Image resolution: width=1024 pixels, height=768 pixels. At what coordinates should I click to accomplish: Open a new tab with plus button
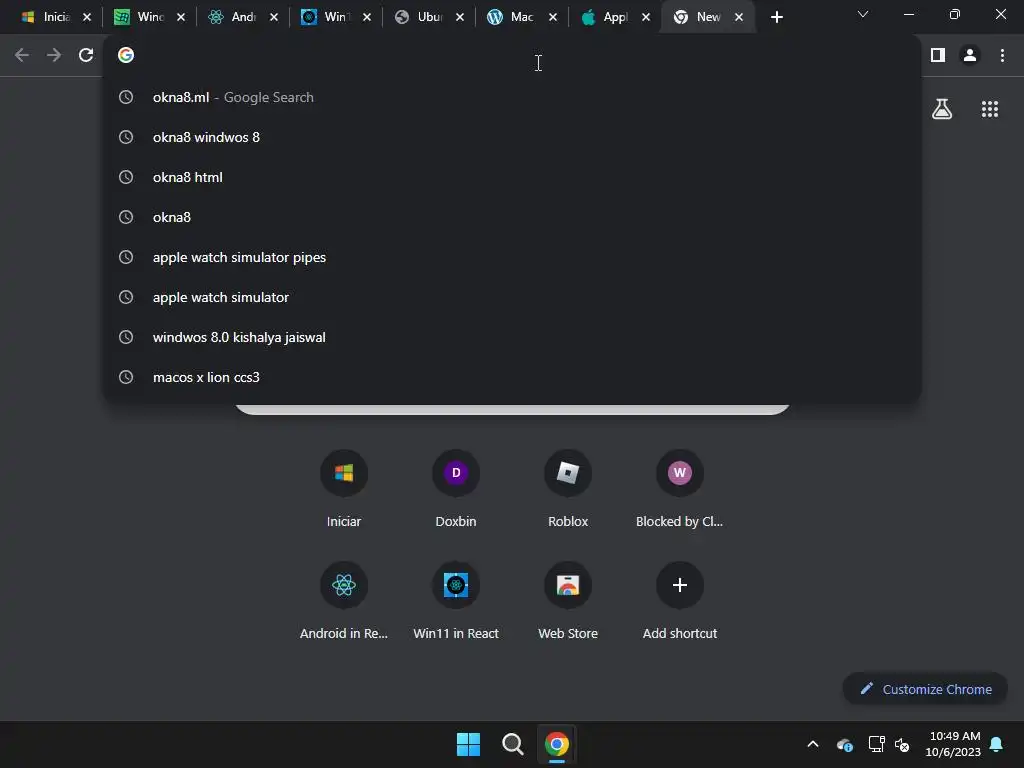click(x=776, y=18)
